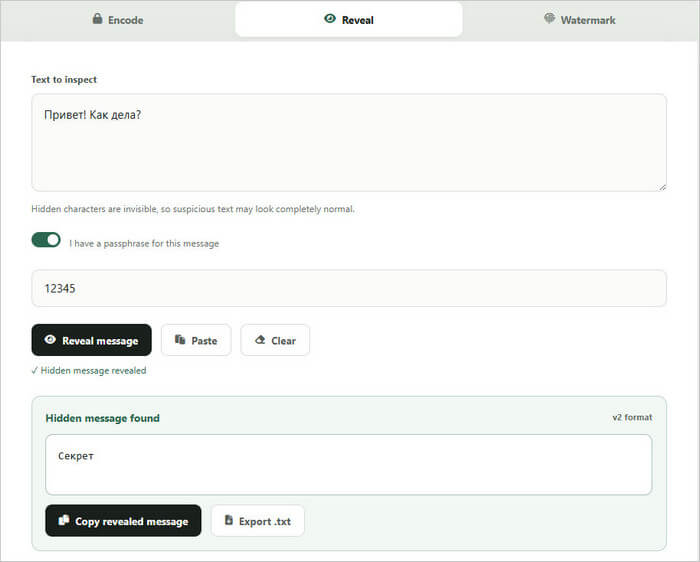Click the Clear button

[275, 340]
